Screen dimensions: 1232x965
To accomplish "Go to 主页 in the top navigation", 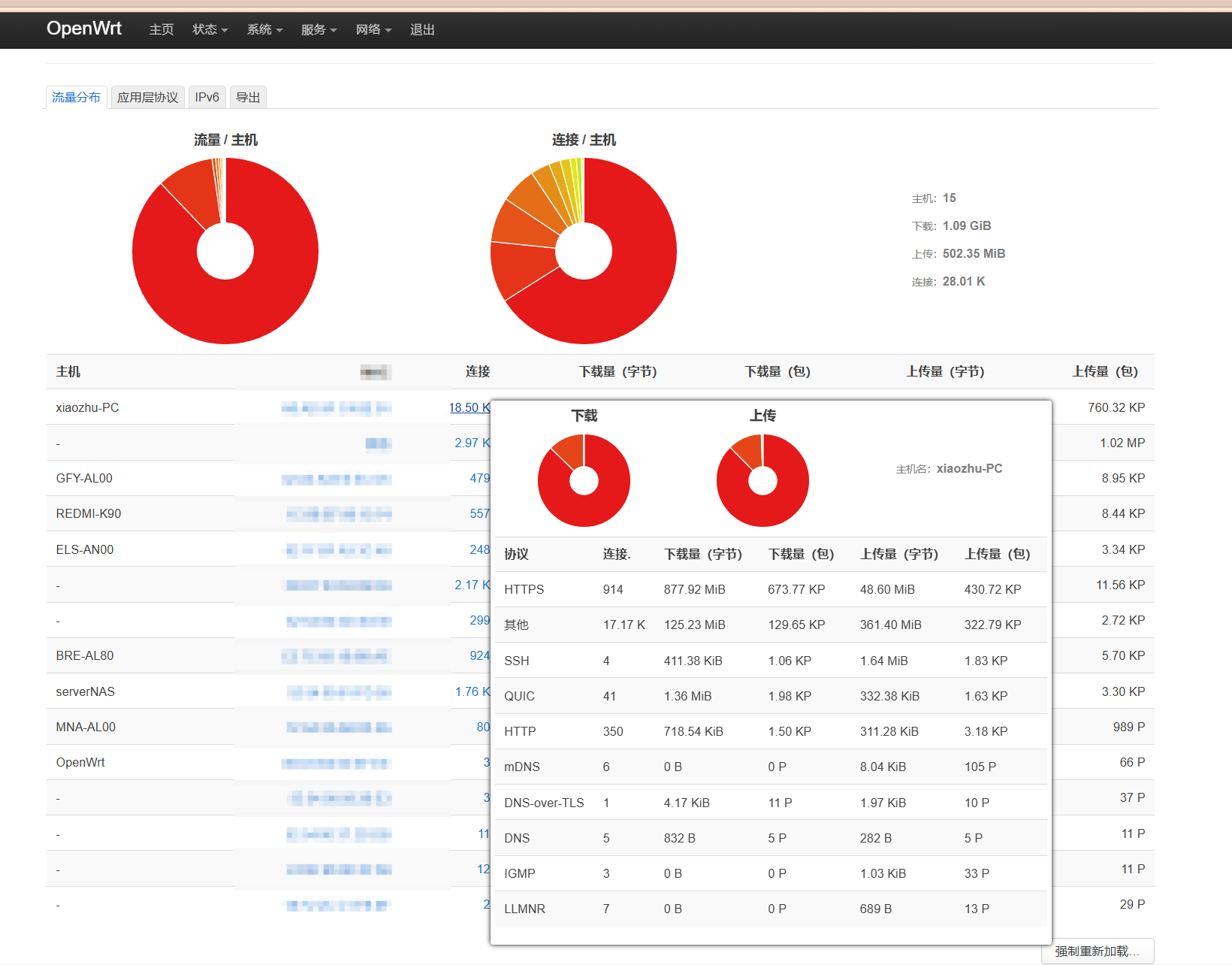I will click(162, 29).
